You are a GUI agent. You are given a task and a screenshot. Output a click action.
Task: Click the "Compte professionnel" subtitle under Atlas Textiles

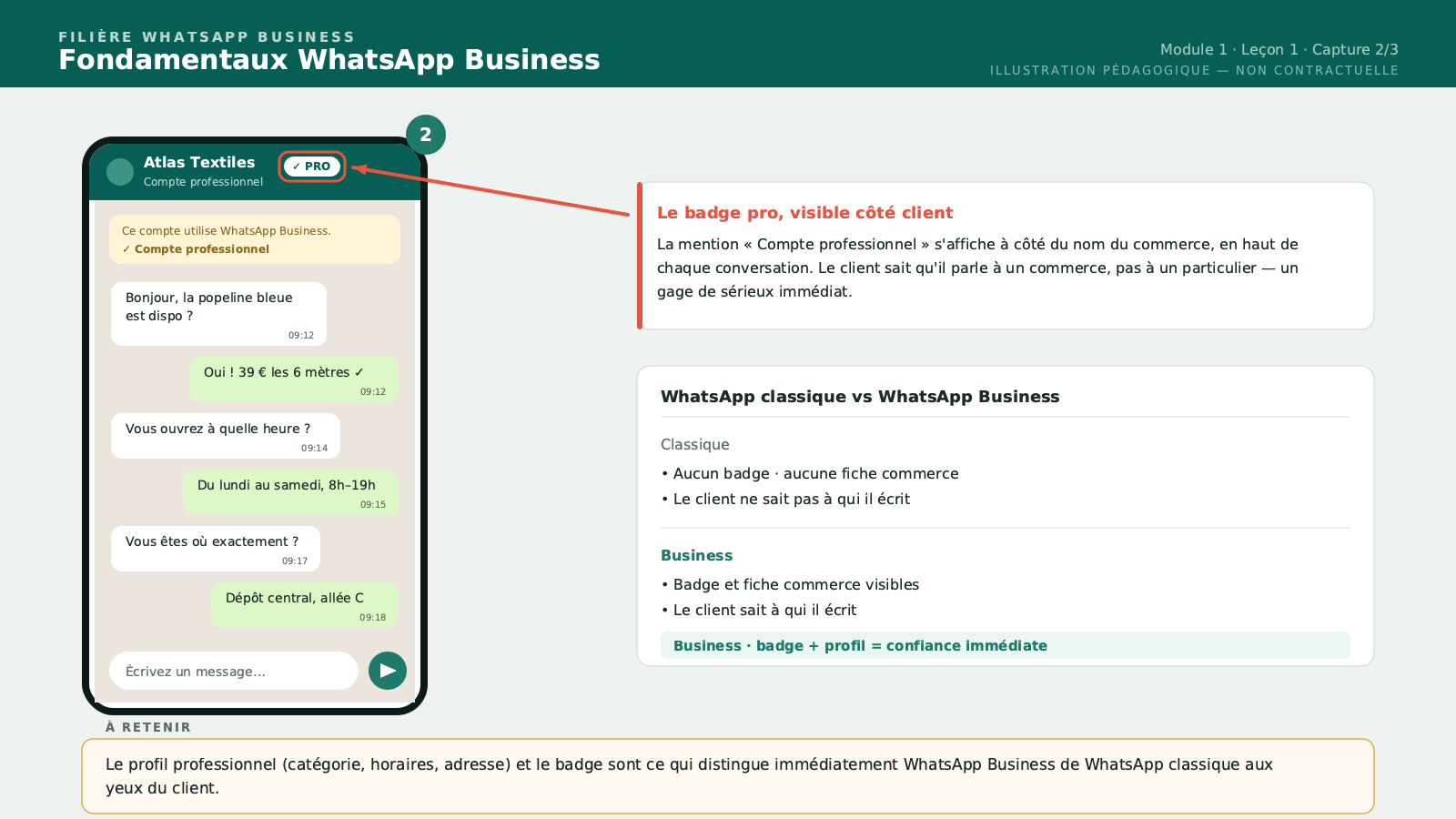point(203,182)
